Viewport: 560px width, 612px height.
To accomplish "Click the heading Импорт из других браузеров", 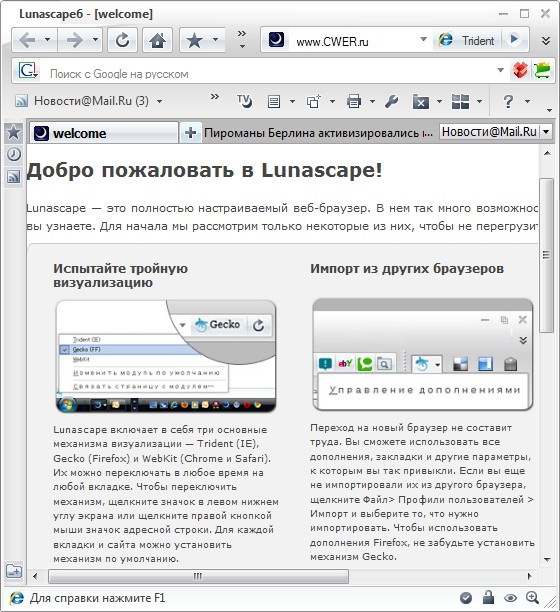I will click(x=407, y=269).
